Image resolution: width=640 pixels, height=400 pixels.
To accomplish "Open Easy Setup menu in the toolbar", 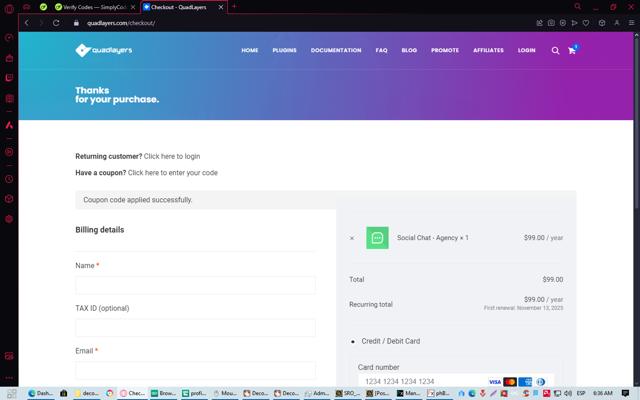I will (x=631, y=23).
